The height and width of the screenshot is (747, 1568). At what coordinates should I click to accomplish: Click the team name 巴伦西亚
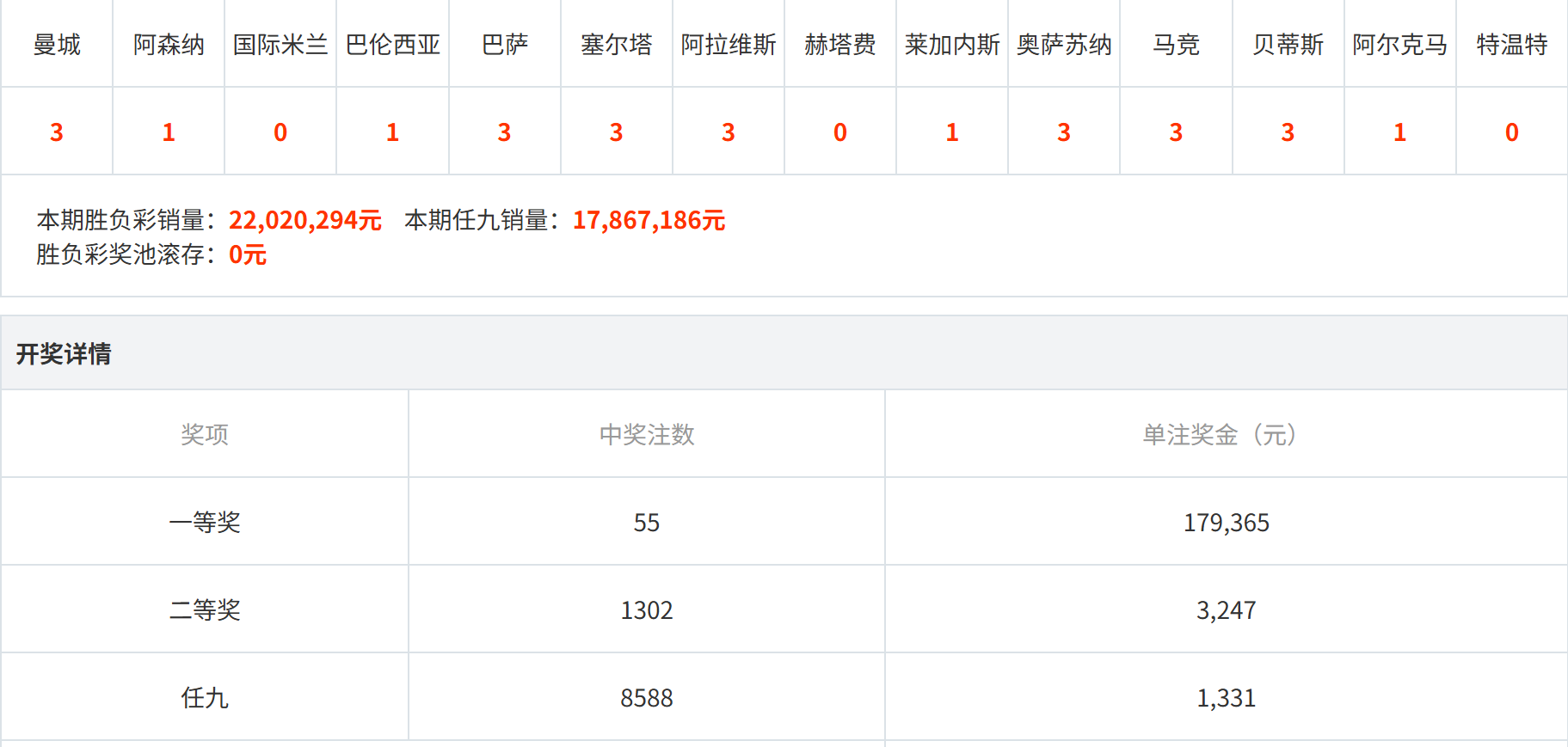(393, 44)
